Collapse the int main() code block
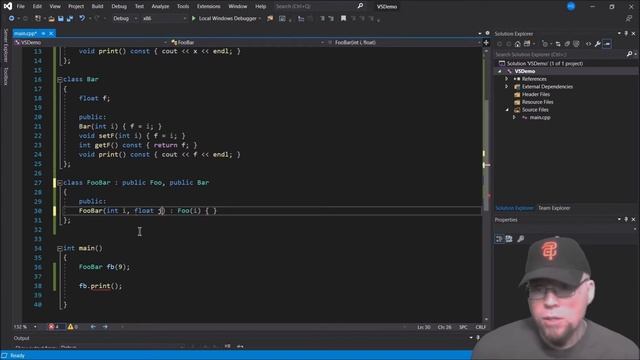 pyautogui.click(x=60, y=248)
